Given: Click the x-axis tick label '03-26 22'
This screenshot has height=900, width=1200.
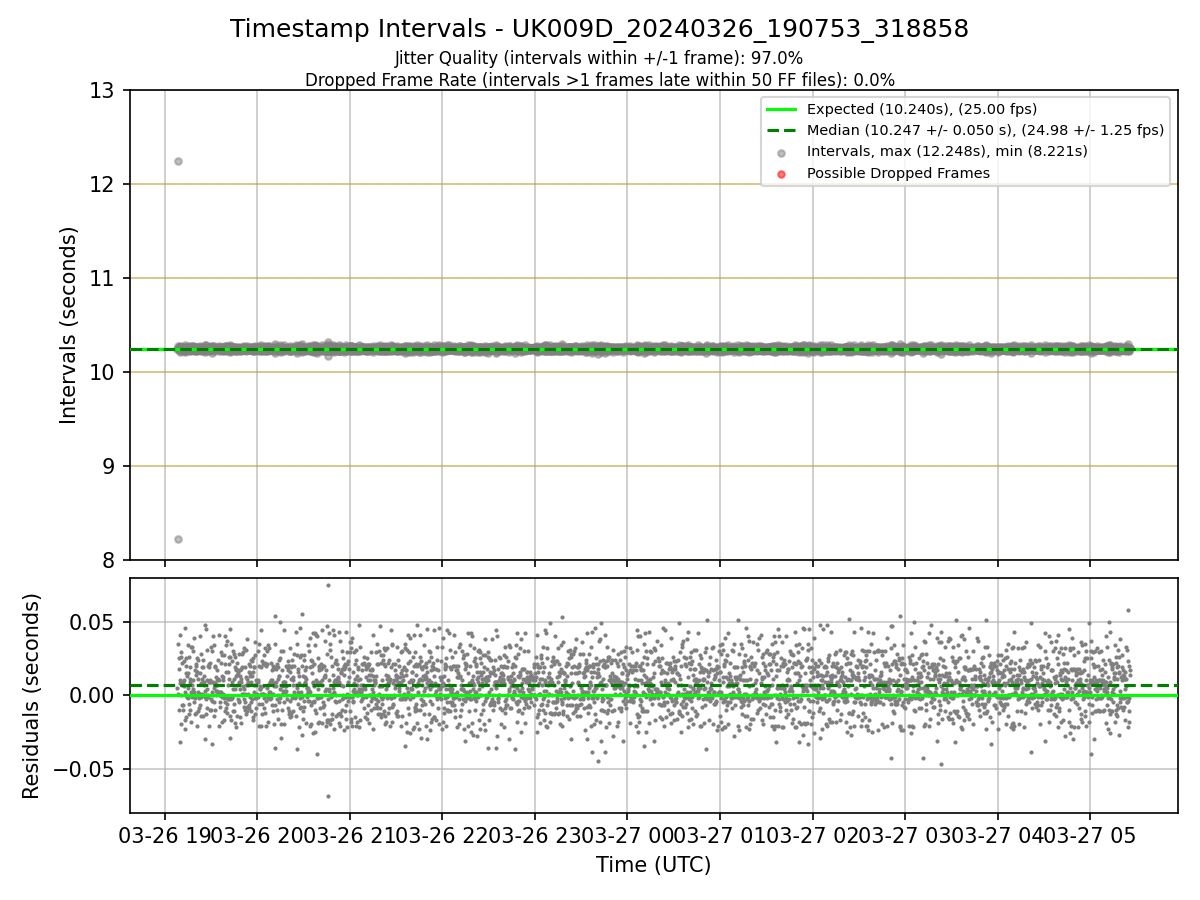Looking at the screenshot, I should 443,836.
